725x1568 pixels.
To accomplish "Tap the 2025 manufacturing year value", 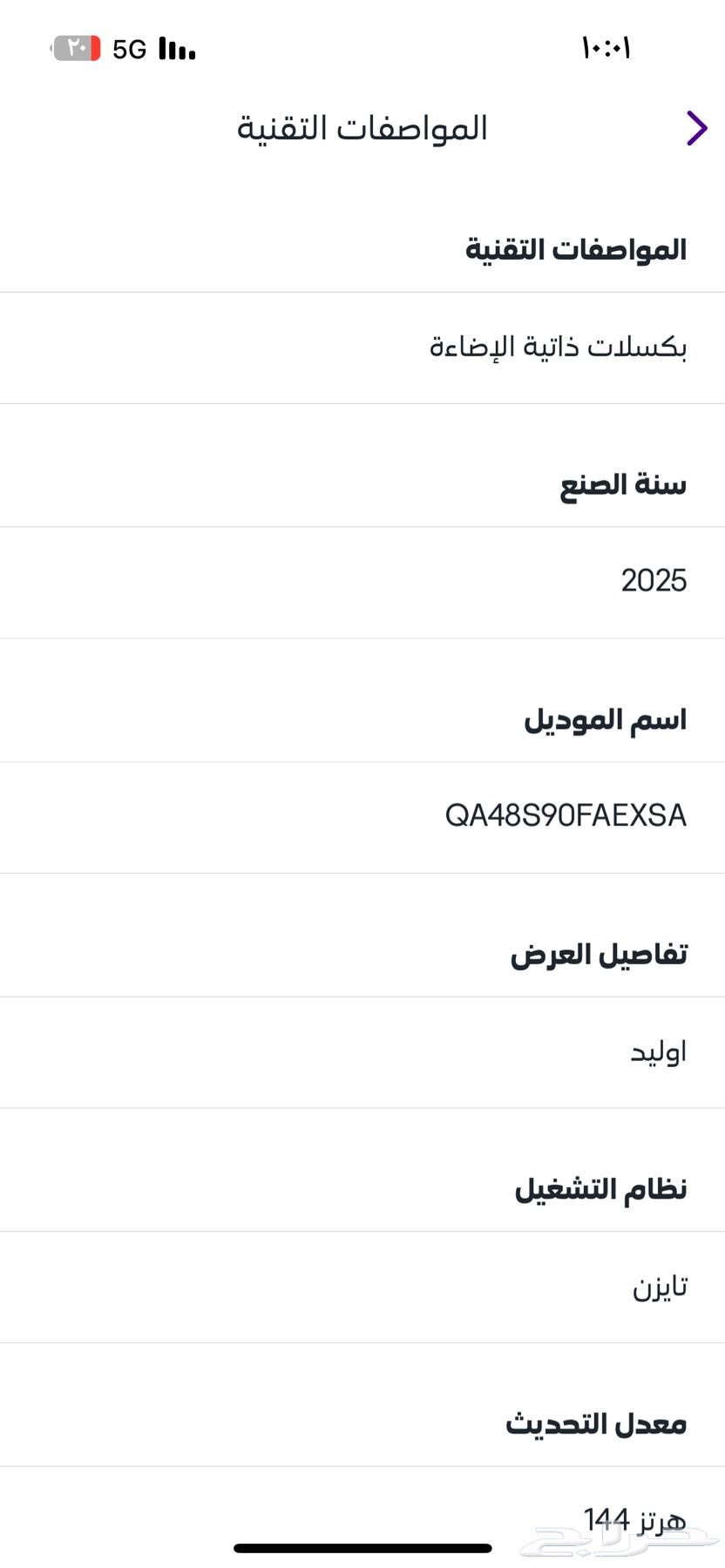I will pyautogui.click(x=654, y=581).
